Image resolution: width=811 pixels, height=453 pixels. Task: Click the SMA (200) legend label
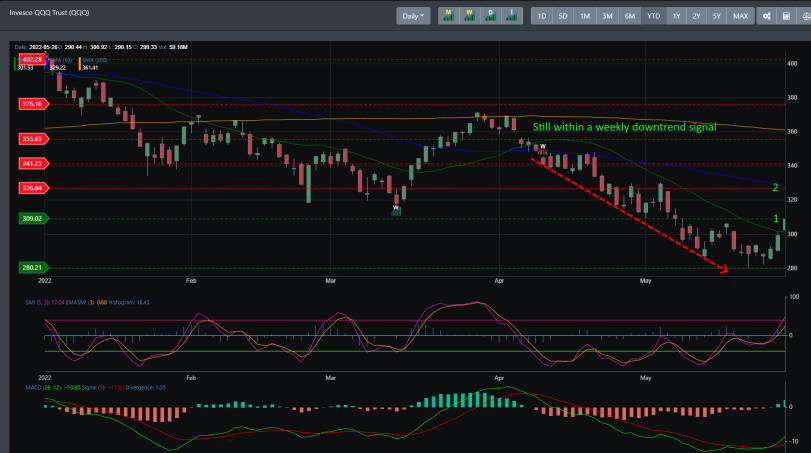point(95,60)
